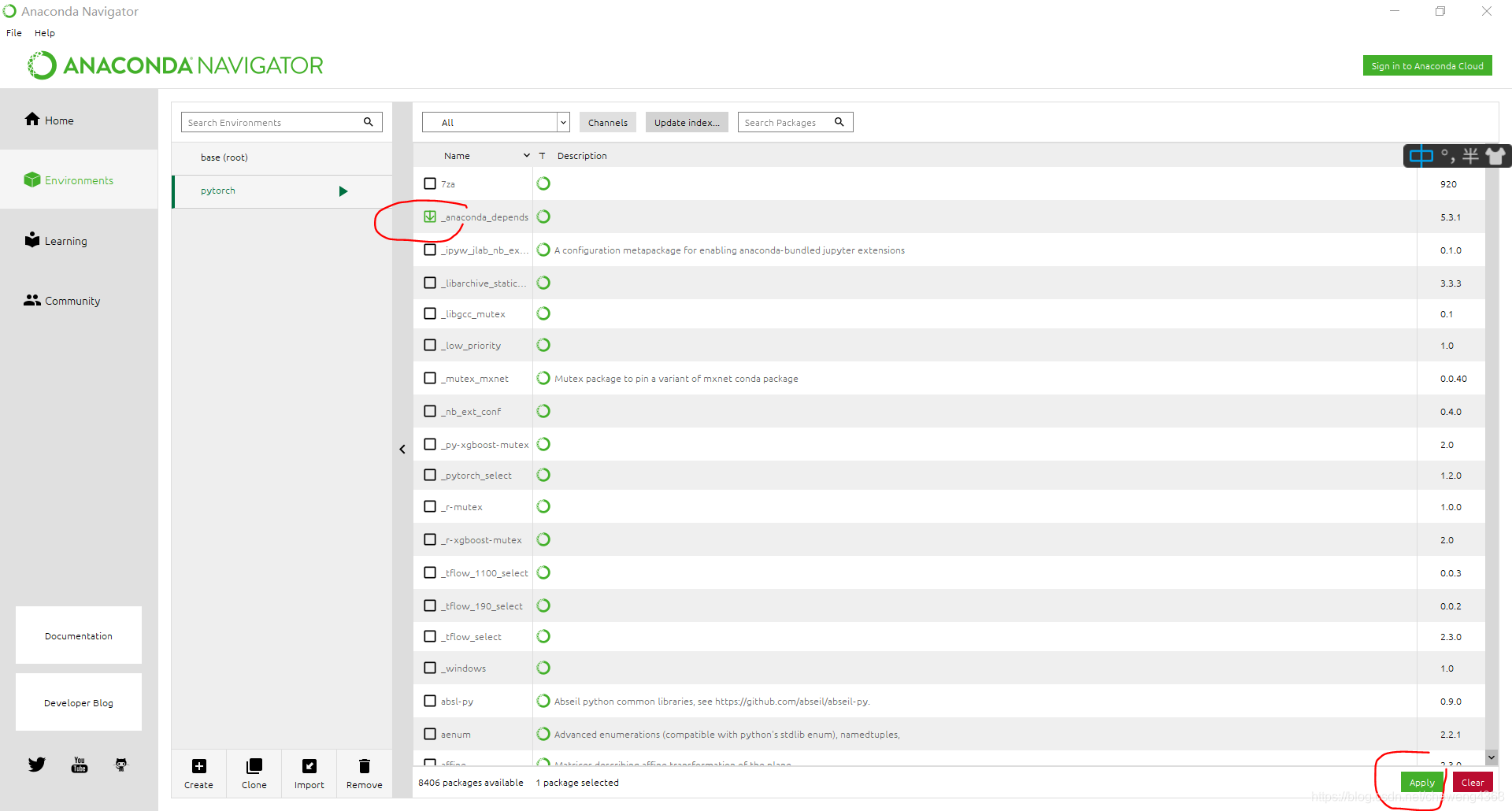
Task: Open the Community people icon
Action: click(32, 300)
